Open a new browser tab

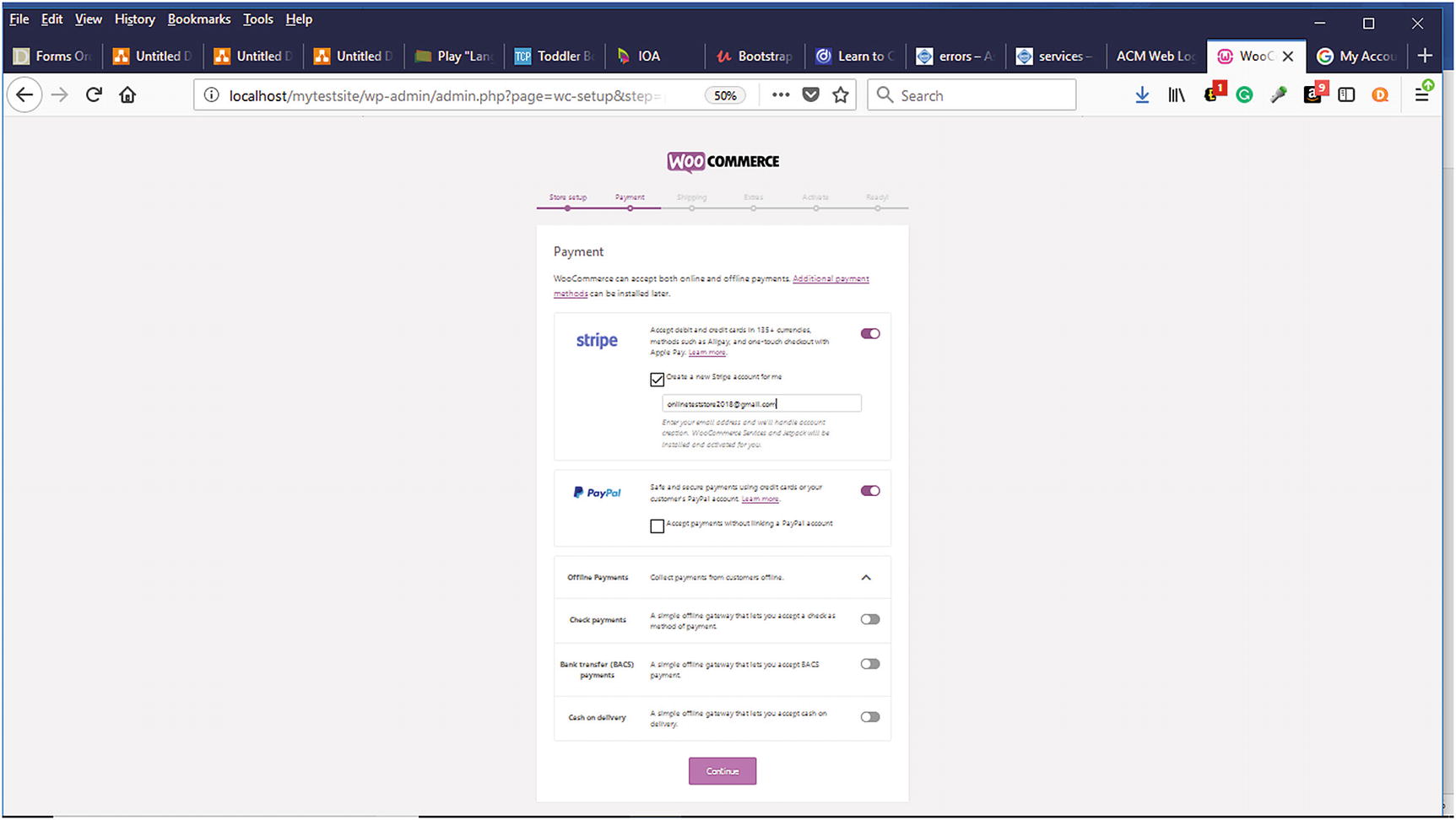[x=1426, y=56]
